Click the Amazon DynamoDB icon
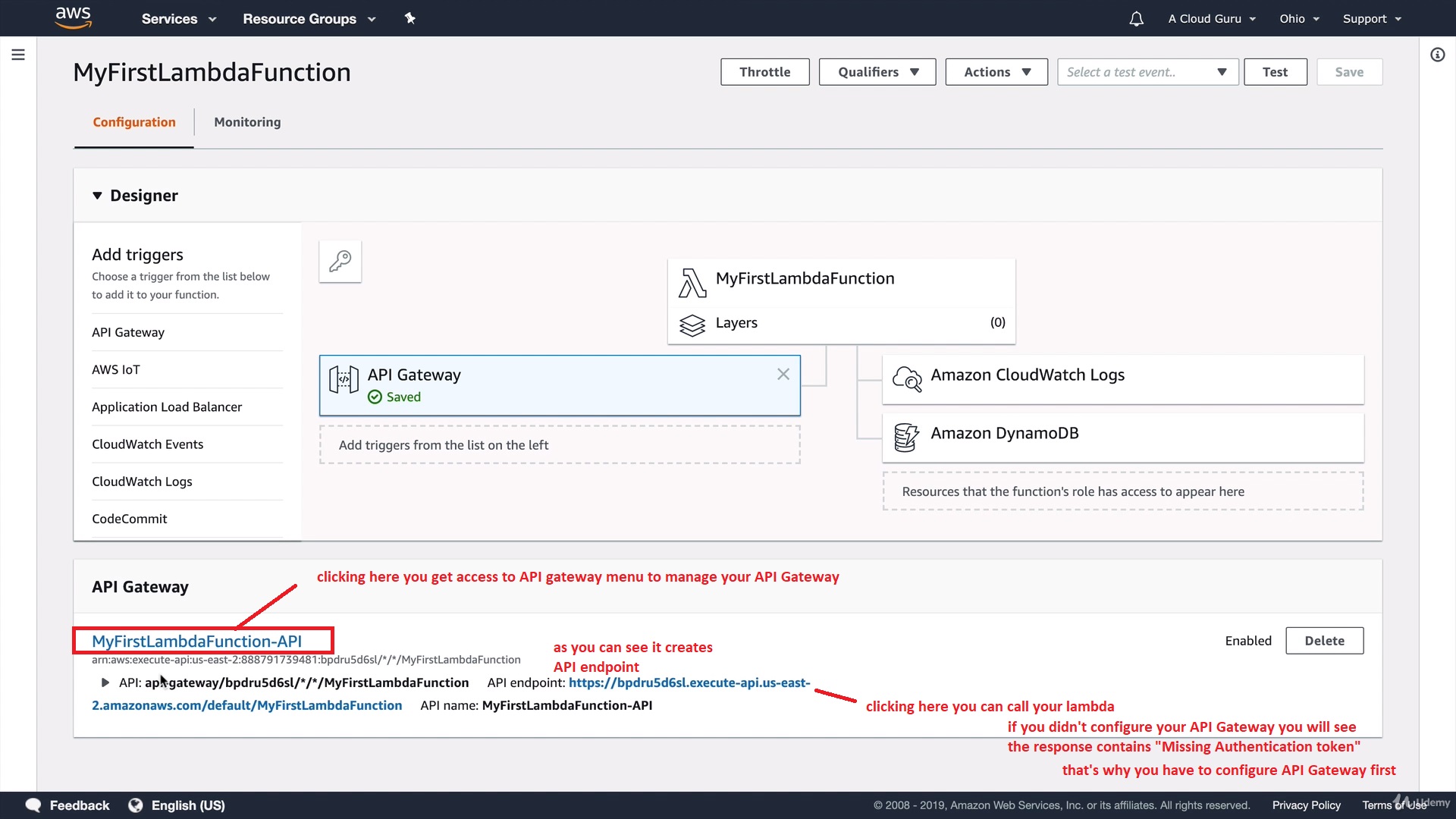The width and height of the screenshot is (1456, 819). pyautogui.click(x=906, y=437)
